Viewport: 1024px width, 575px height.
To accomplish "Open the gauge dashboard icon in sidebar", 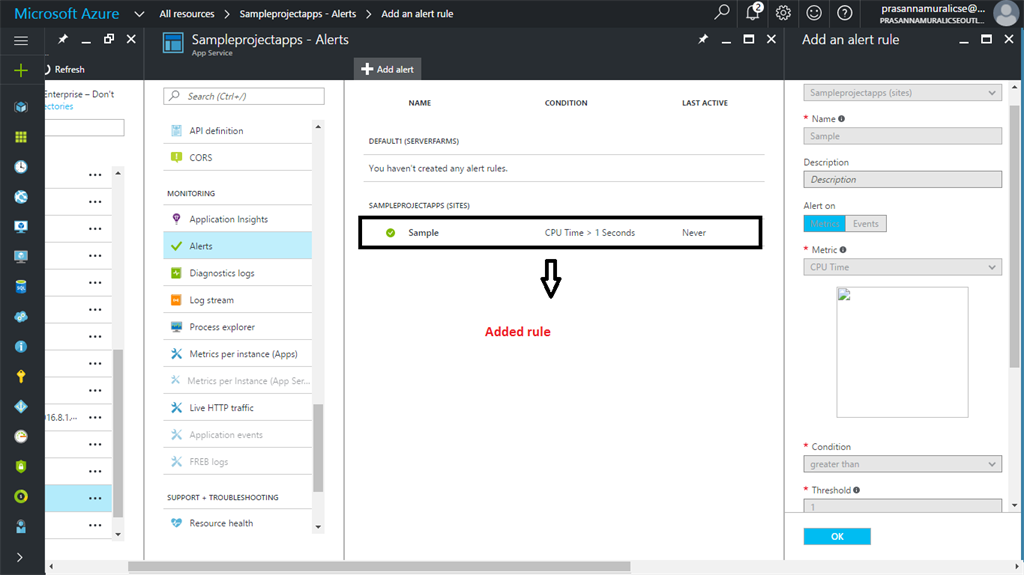I will 21,436.
